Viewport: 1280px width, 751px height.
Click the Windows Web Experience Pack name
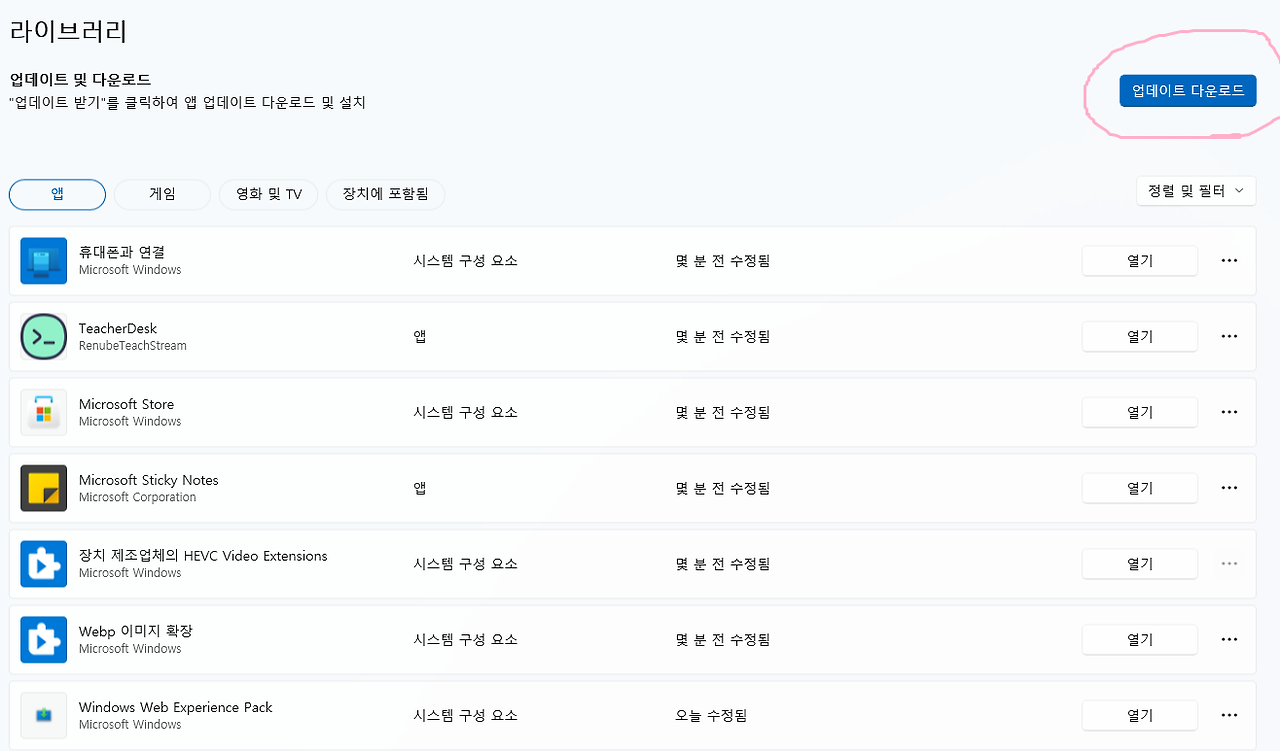pyautogui.click(x=176, y=707)
